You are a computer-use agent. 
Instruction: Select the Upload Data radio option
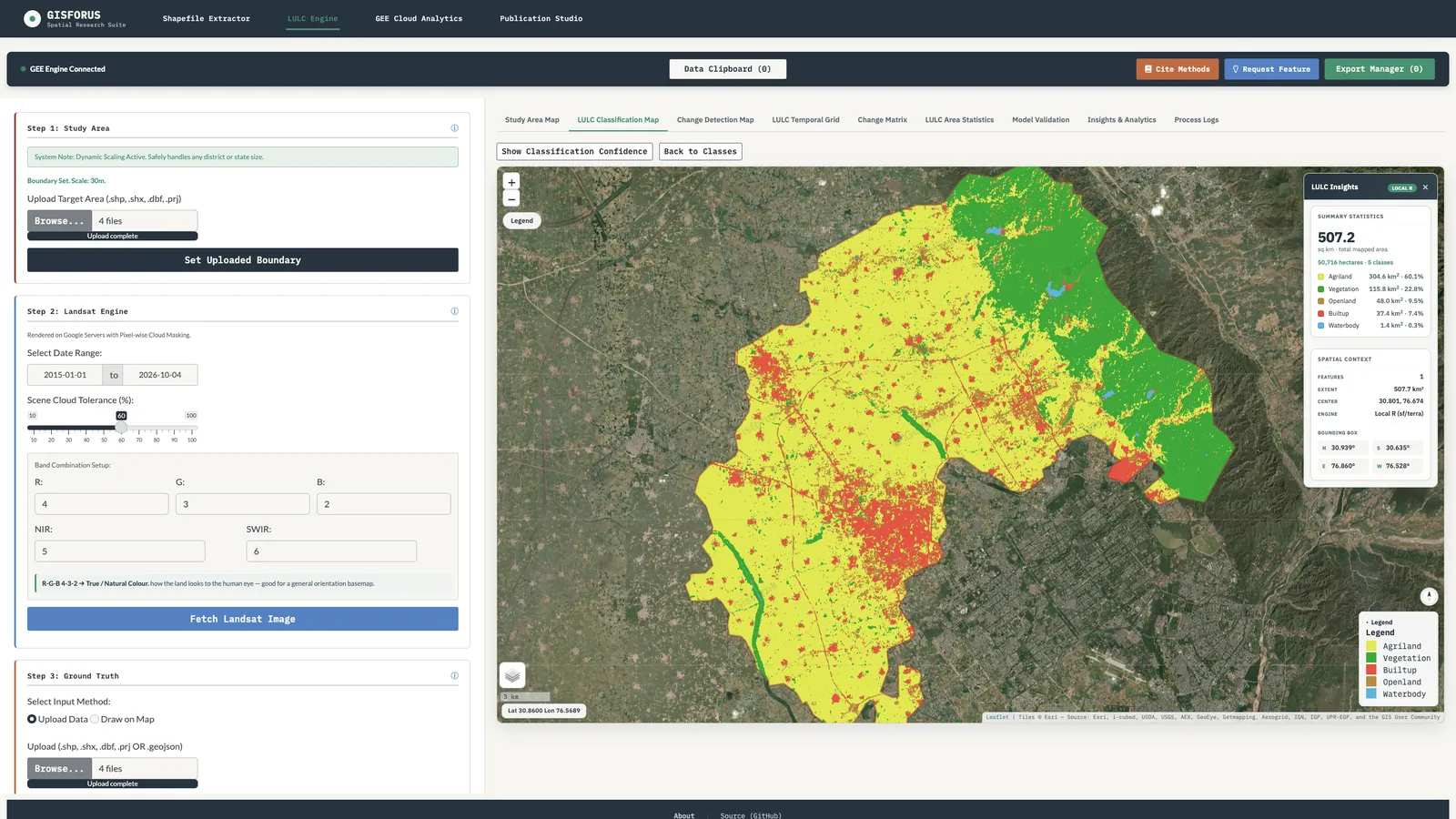(x=32, y=719)
